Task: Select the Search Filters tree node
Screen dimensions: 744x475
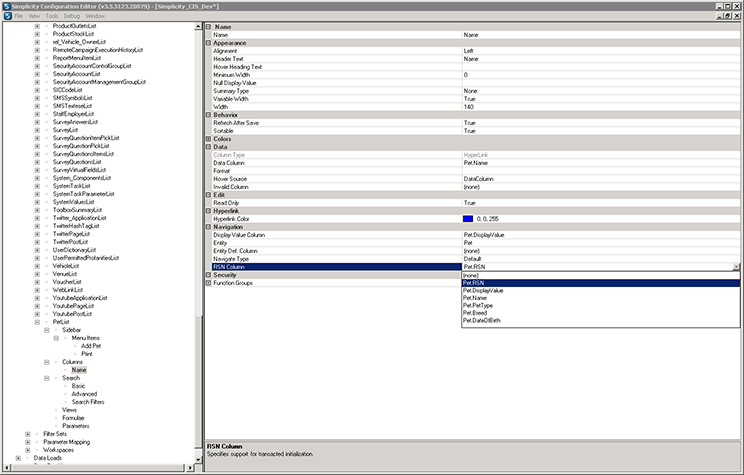Action: point(88,402)
